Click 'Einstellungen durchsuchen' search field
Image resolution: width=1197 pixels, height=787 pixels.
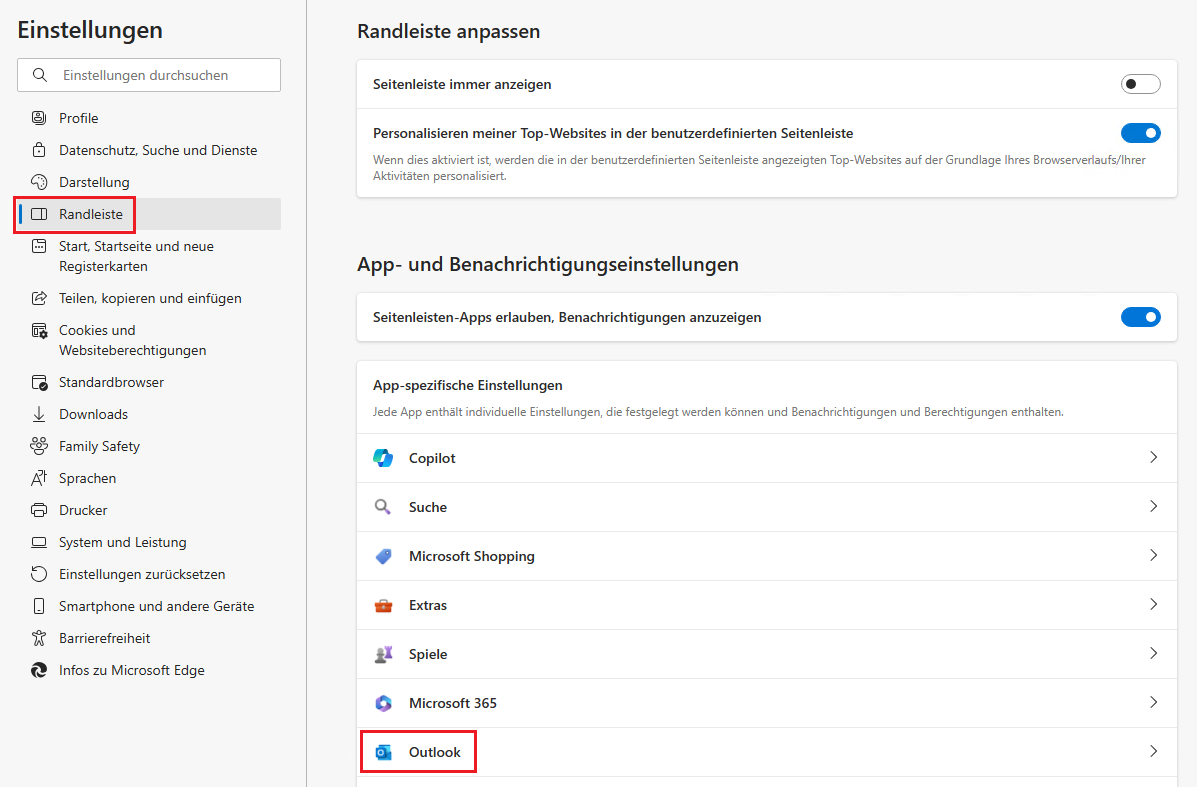160,75
